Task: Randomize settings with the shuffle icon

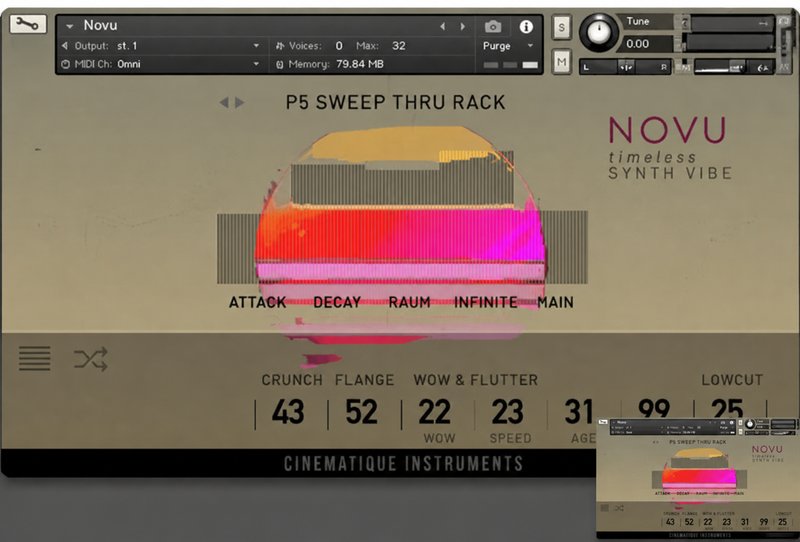Action: (91, 359)
